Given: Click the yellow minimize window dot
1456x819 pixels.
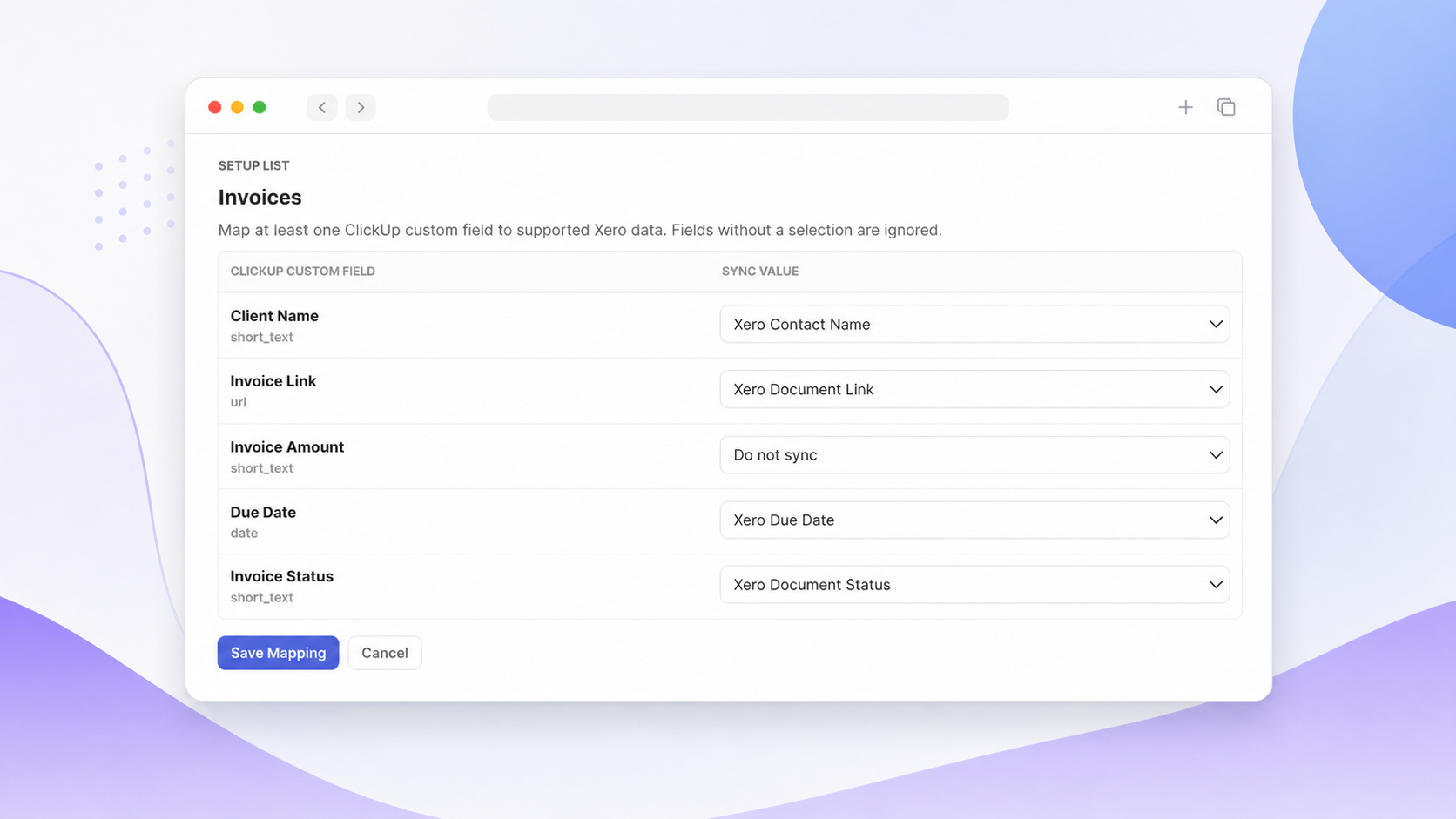Looking at the screenshot, I should 237,107.
